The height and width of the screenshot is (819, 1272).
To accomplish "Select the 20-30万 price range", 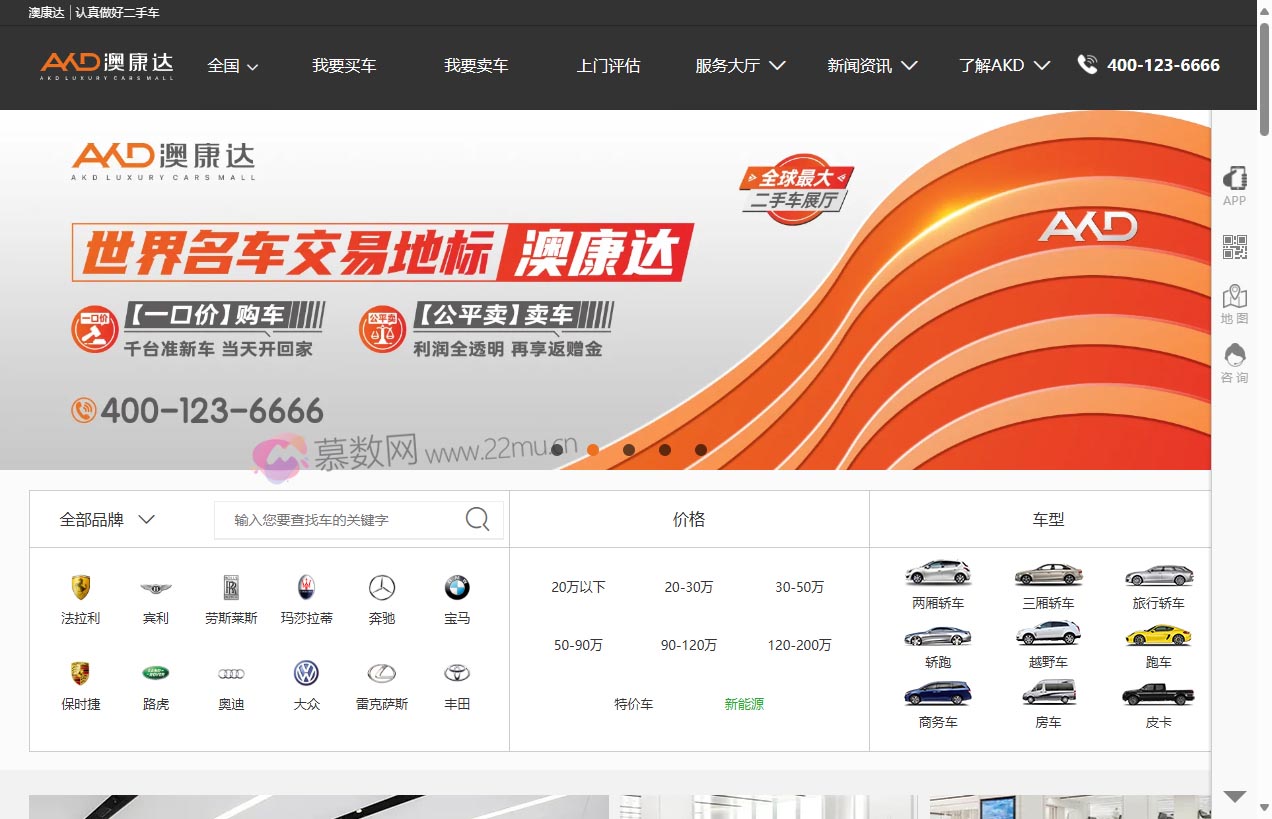I will pos(688,588).
